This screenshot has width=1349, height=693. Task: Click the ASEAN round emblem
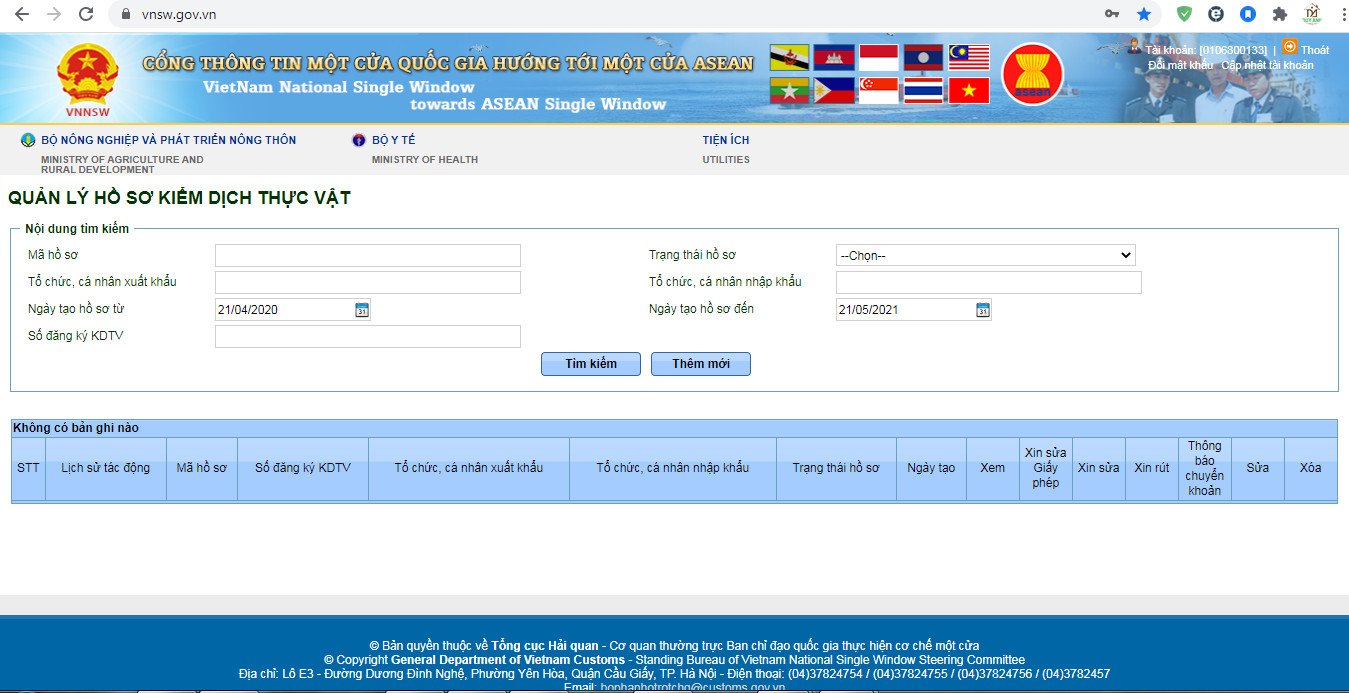(1032, 74)
